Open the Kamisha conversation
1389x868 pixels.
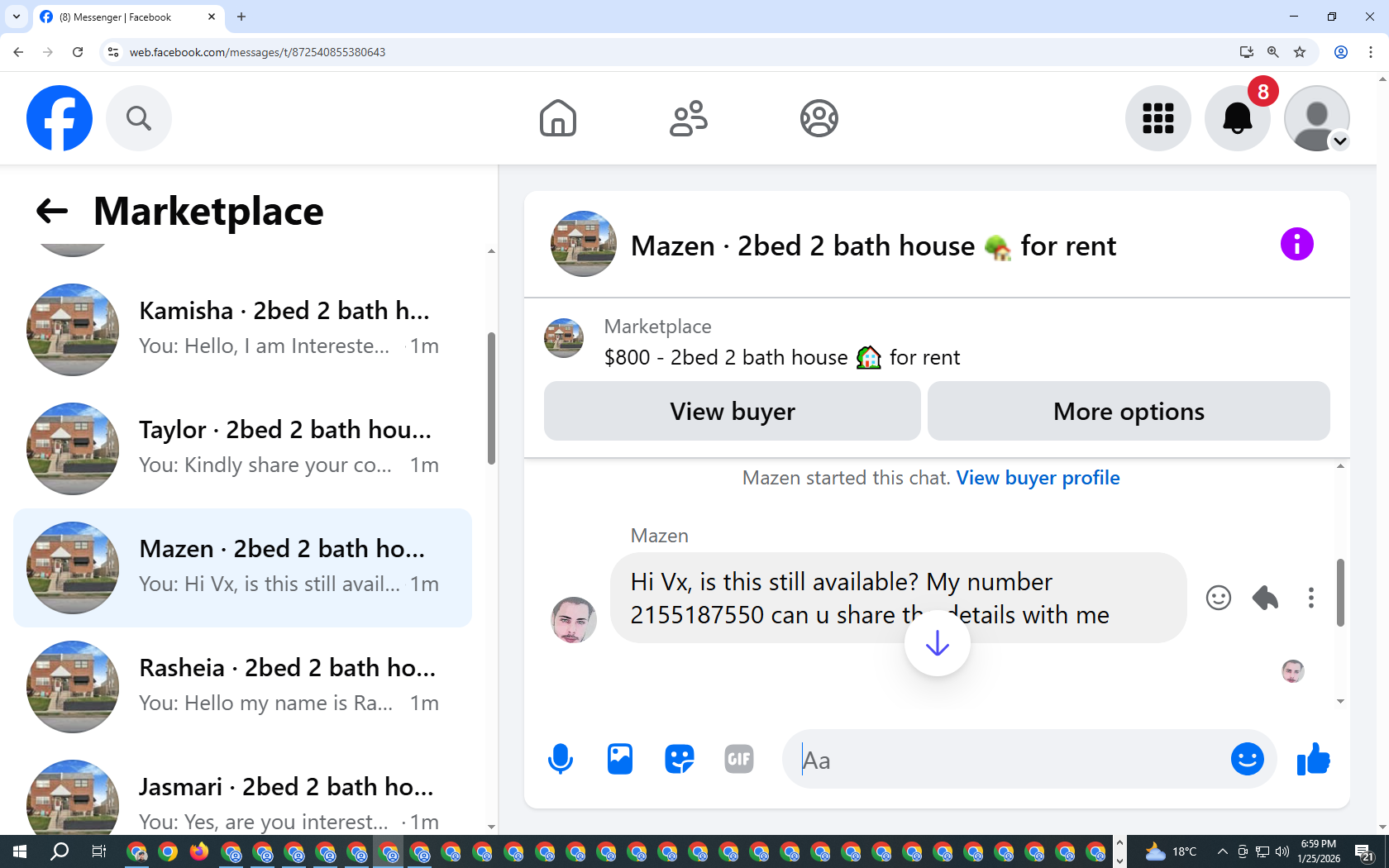pyautogui.click(x=243, y=330)
